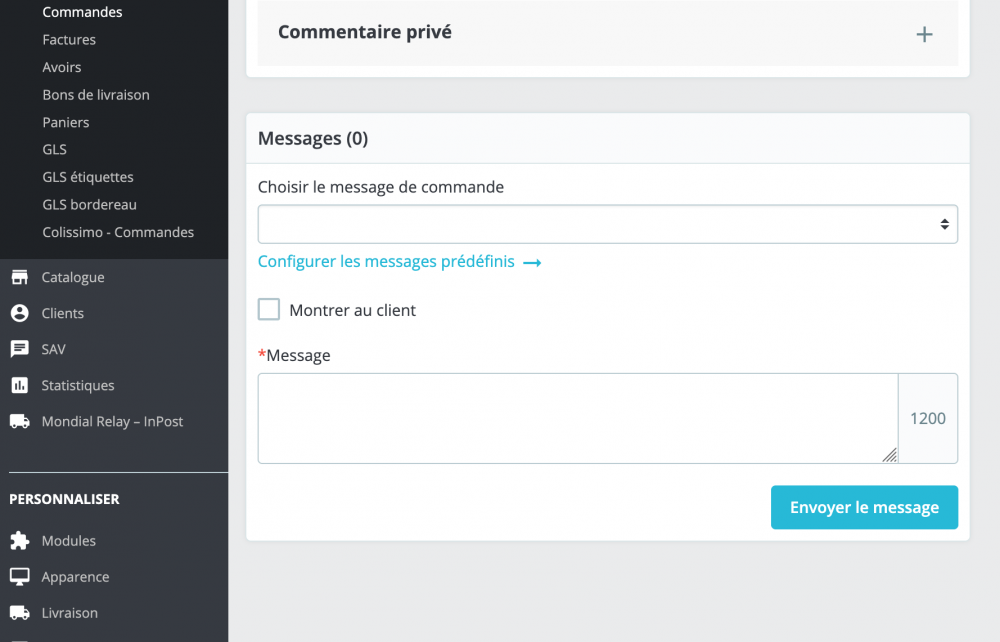Click the Catalogue store icon

pyautogui.click(x=19, y=277)
